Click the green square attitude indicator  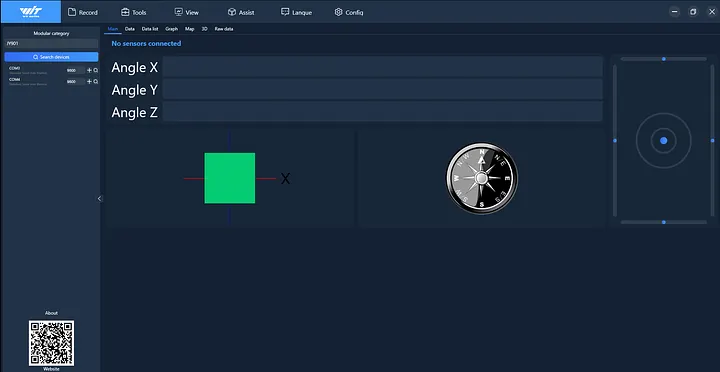point(230,178)
